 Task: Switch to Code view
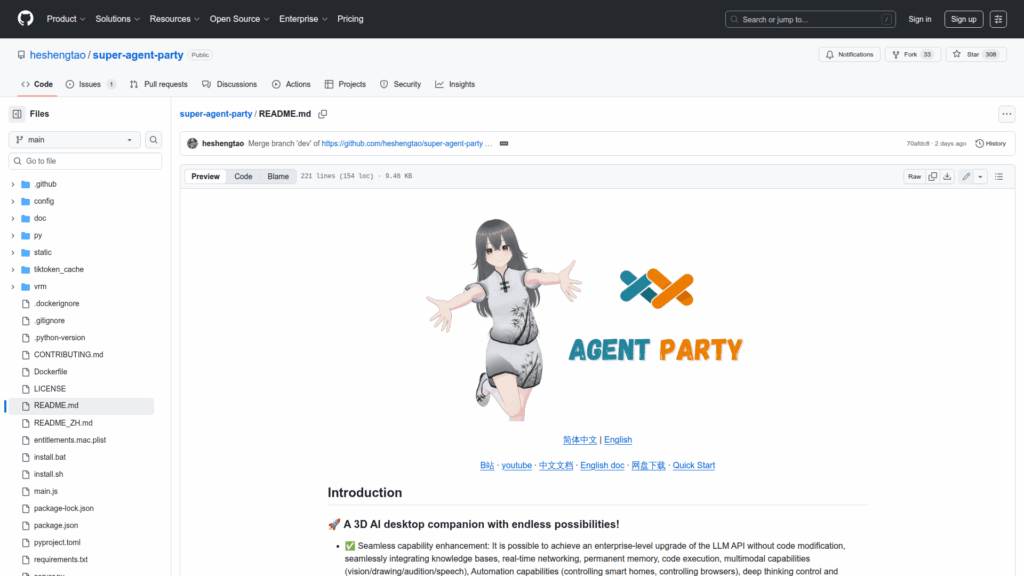click(x=243, y=176)
